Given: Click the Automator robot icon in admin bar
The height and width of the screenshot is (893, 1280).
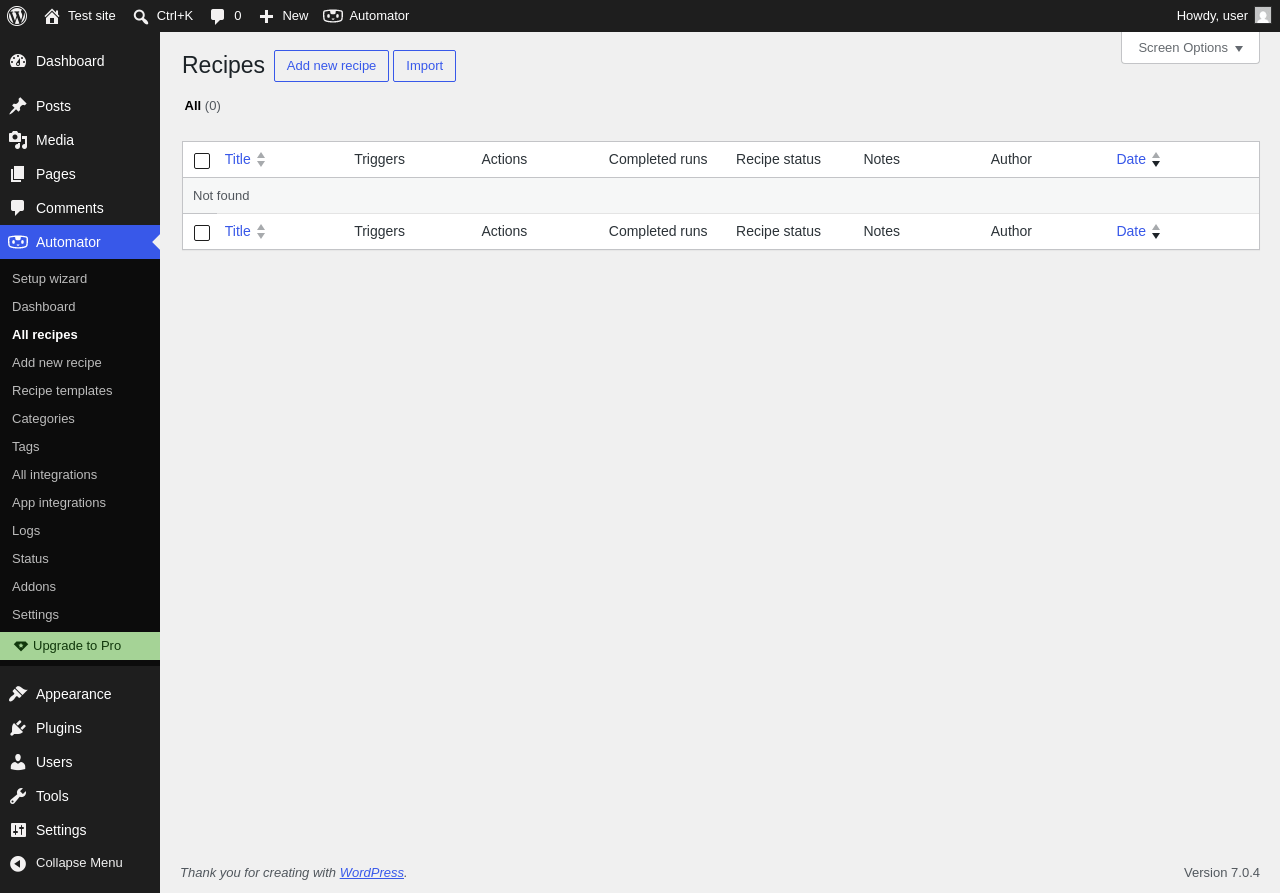Looking at the screenshot, I should click(x=333, y=16).
